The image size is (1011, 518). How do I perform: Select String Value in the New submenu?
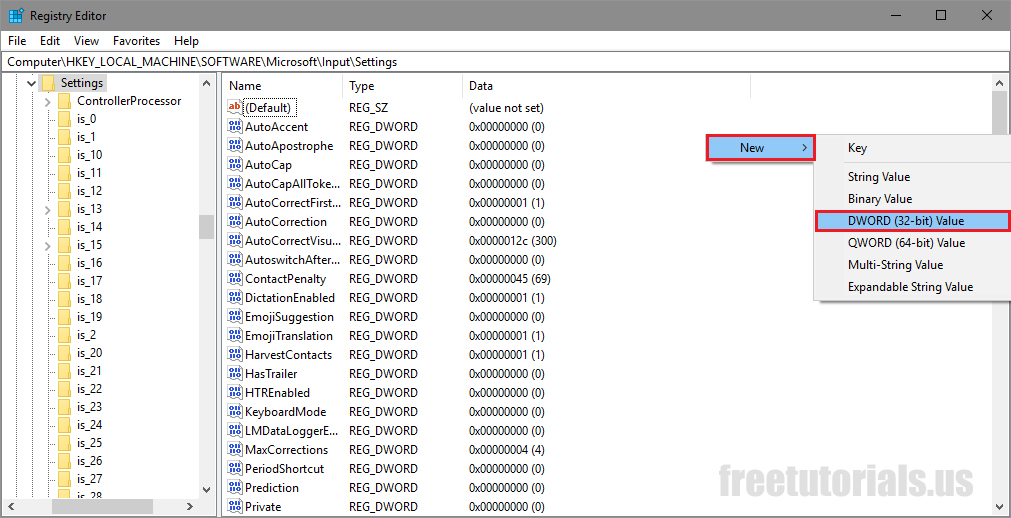[x=879, y=177]
